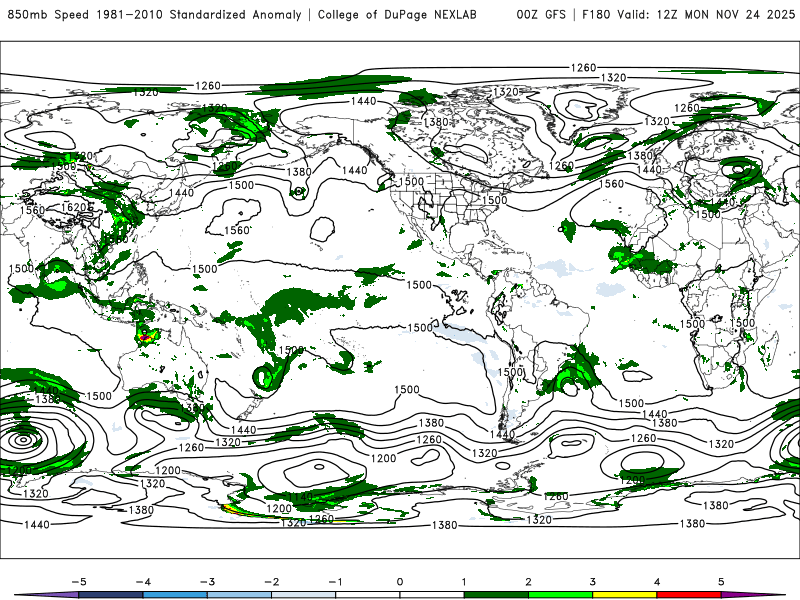Click the pale blue -2 to -1 colorbar segment
This screenshot has width=800, height=600.
(x=304, y=595)
